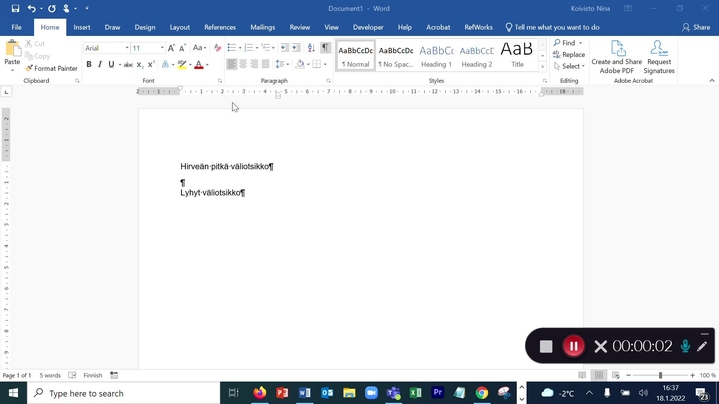The width and height of the screenshot is (719, 404).
Task: Switch to Web Layout view
Action: [x=616, y=375]
